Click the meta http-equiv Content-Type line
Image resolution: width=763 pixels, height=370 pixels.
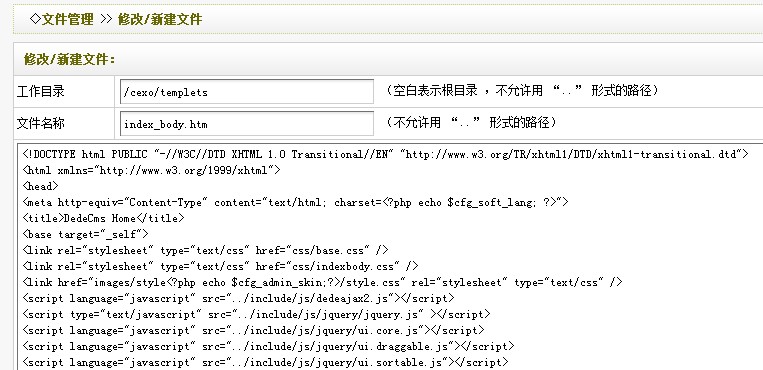pos(295,202)
